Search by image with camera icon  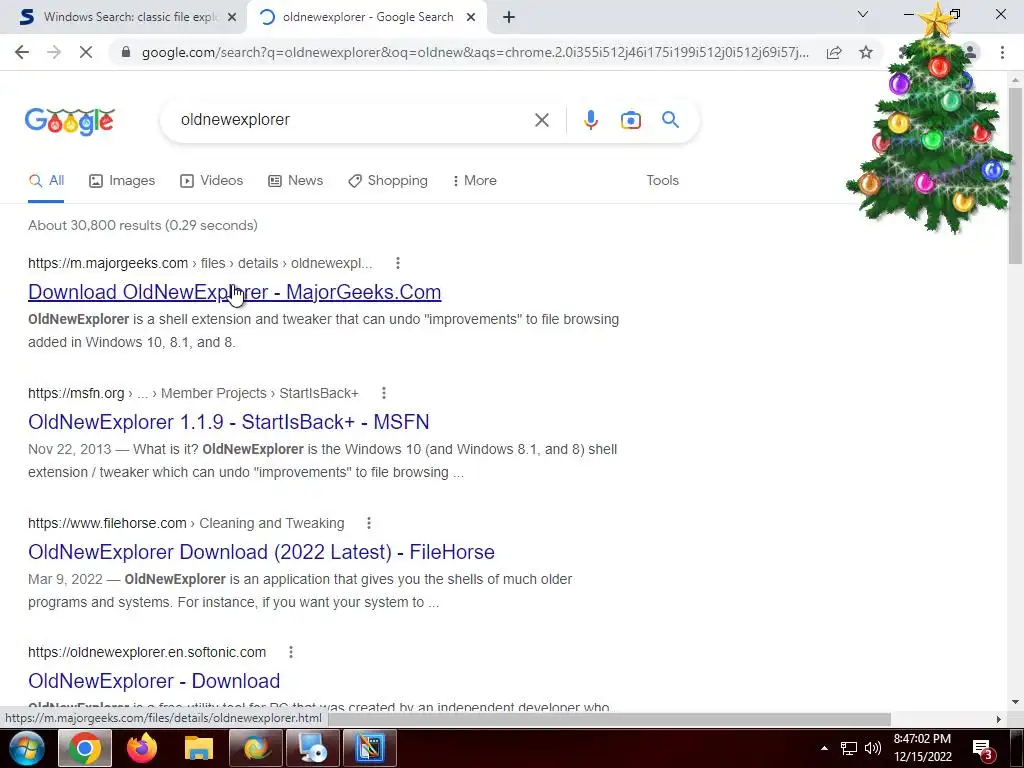click(630, 120)
